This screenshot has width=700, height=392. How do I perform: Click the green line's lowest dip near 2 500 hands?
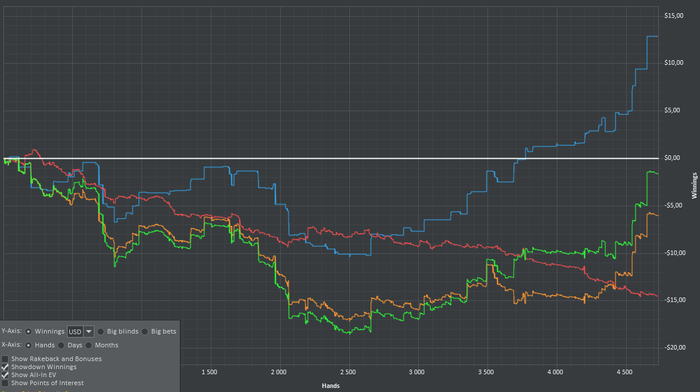(x=349, y=333)
